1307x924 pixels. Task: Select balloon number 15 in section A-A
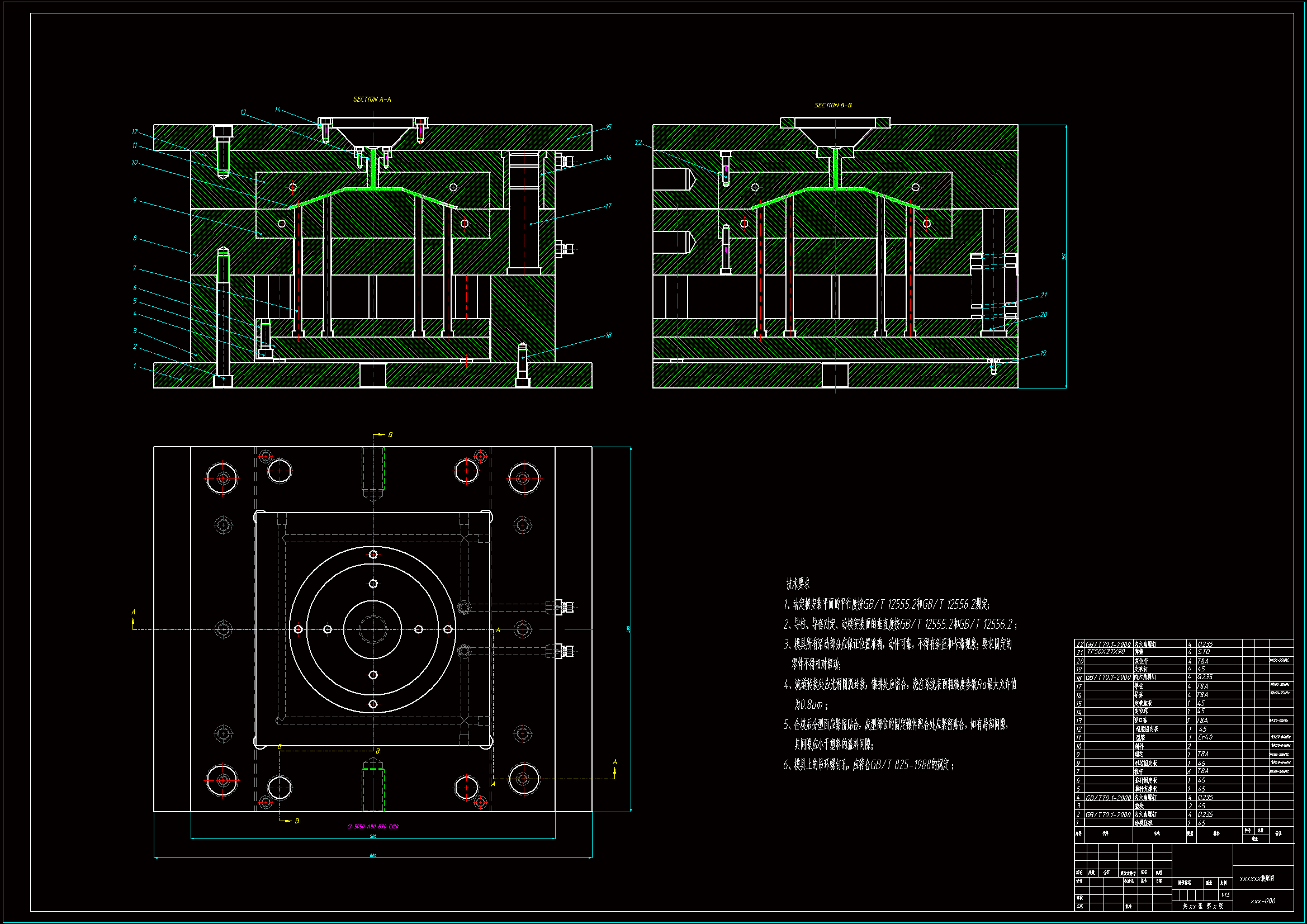click(x=609, y=127)
